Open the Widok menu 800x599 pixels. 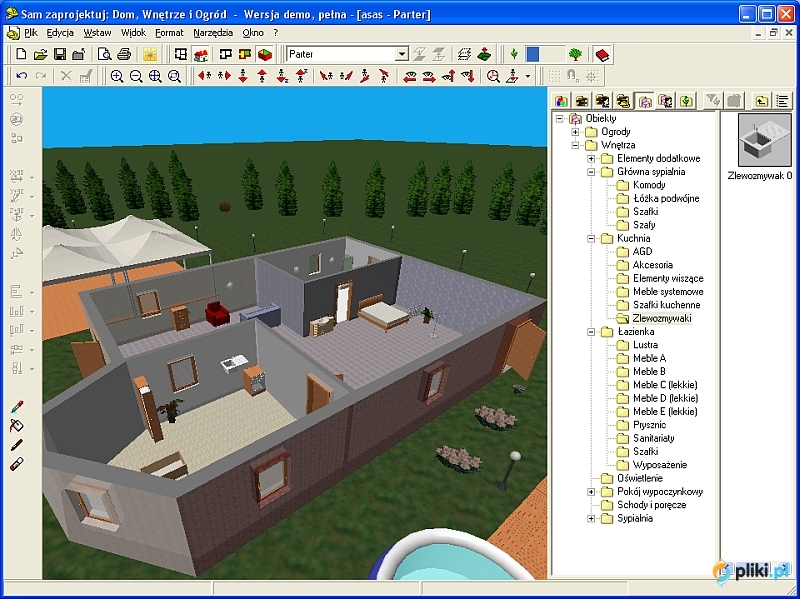tap(133, 33)
